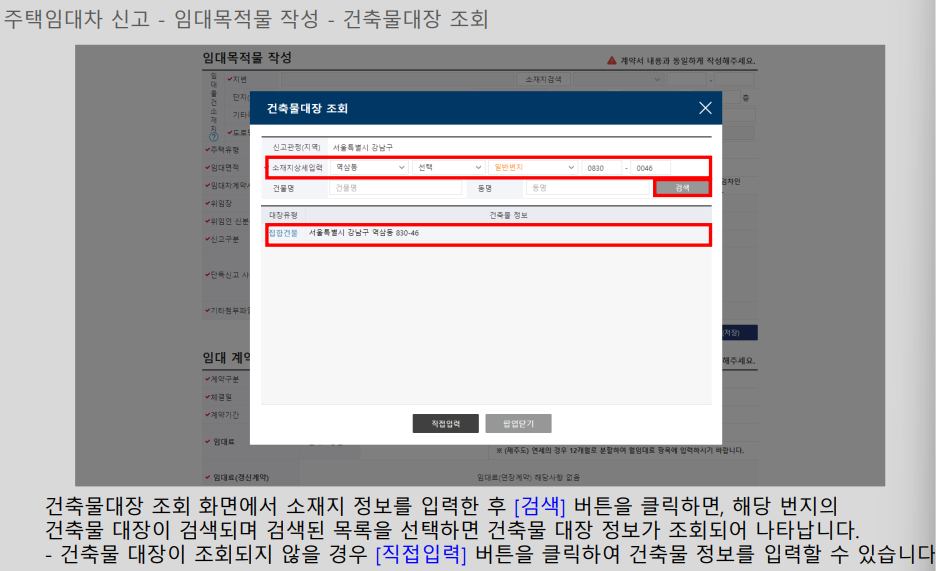Screen dimensions: 936x571
Task: Click the 신고구분 label in background form
Action: pos(224,239)
